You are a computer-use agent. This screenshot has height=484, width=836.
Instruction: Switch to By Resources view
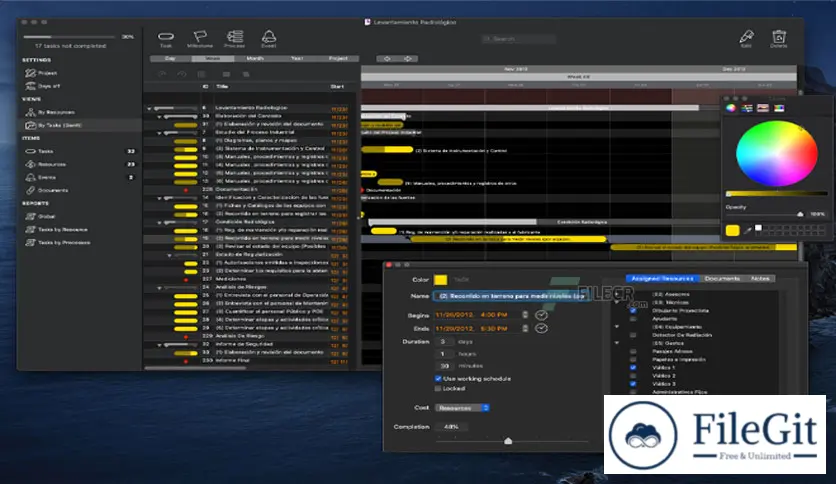coord(50,112)
